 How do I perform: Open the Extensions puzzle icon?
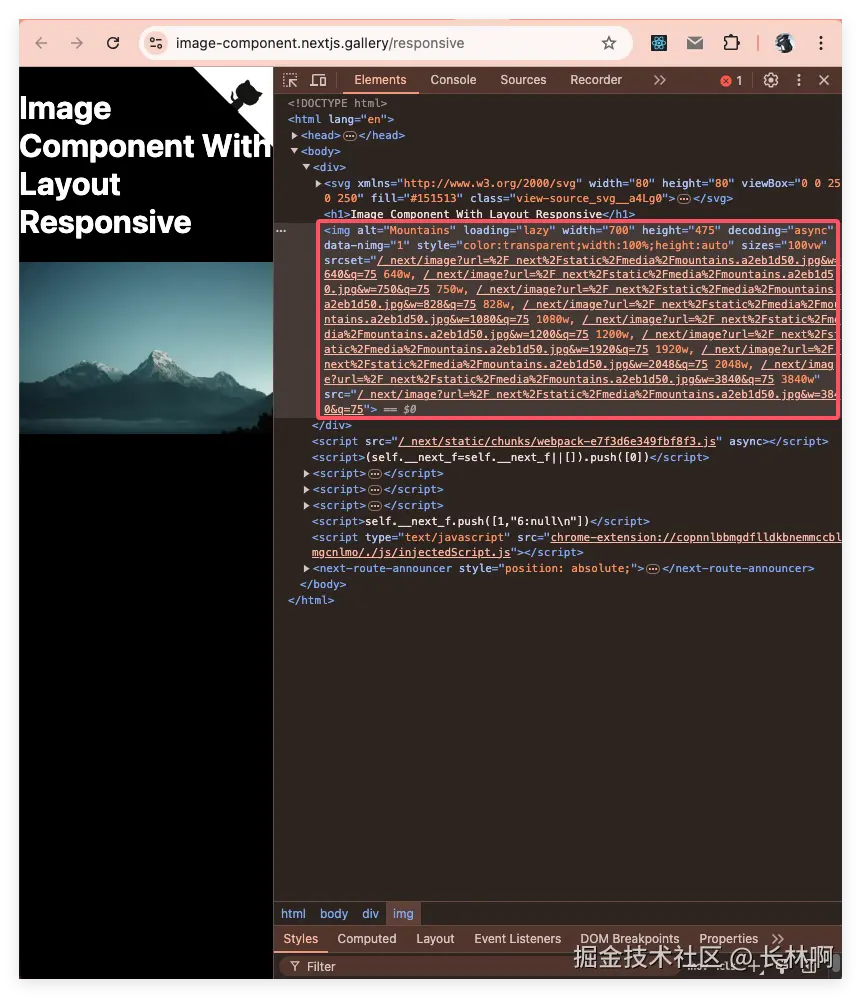731,43
